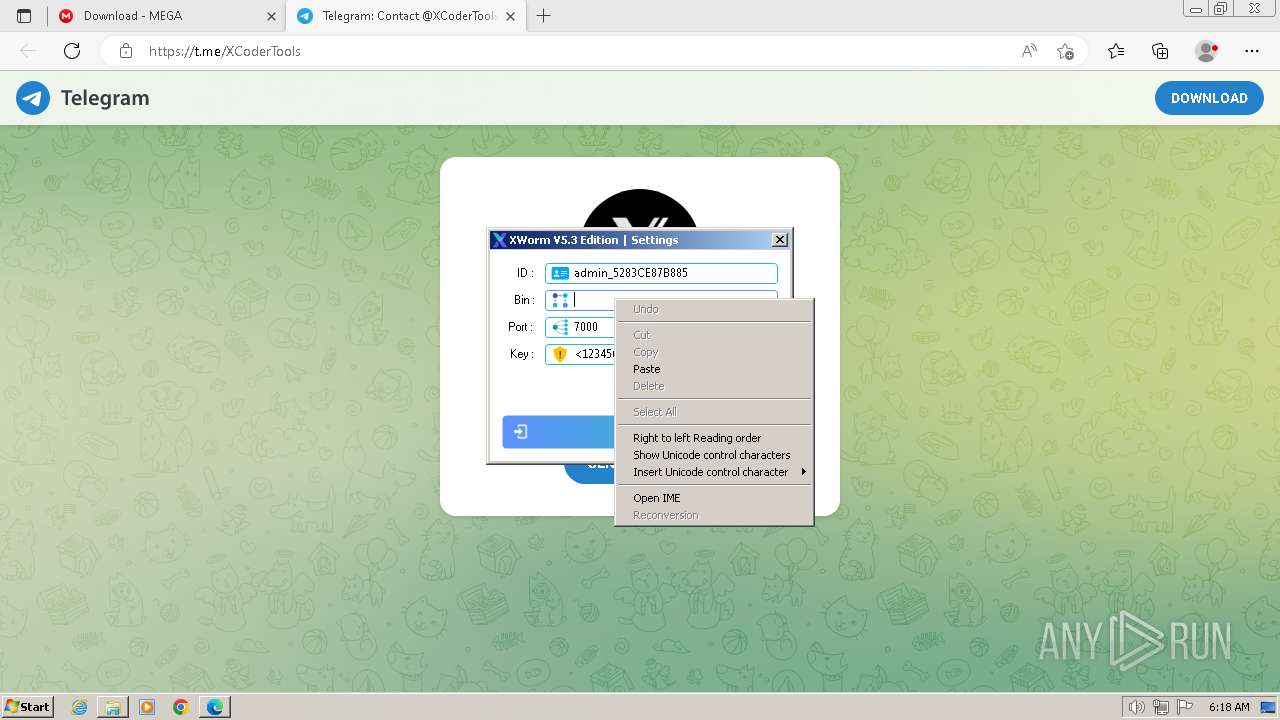Click the blue login button in dialog
Screen dimensions: 1280x720
(558, 432)
